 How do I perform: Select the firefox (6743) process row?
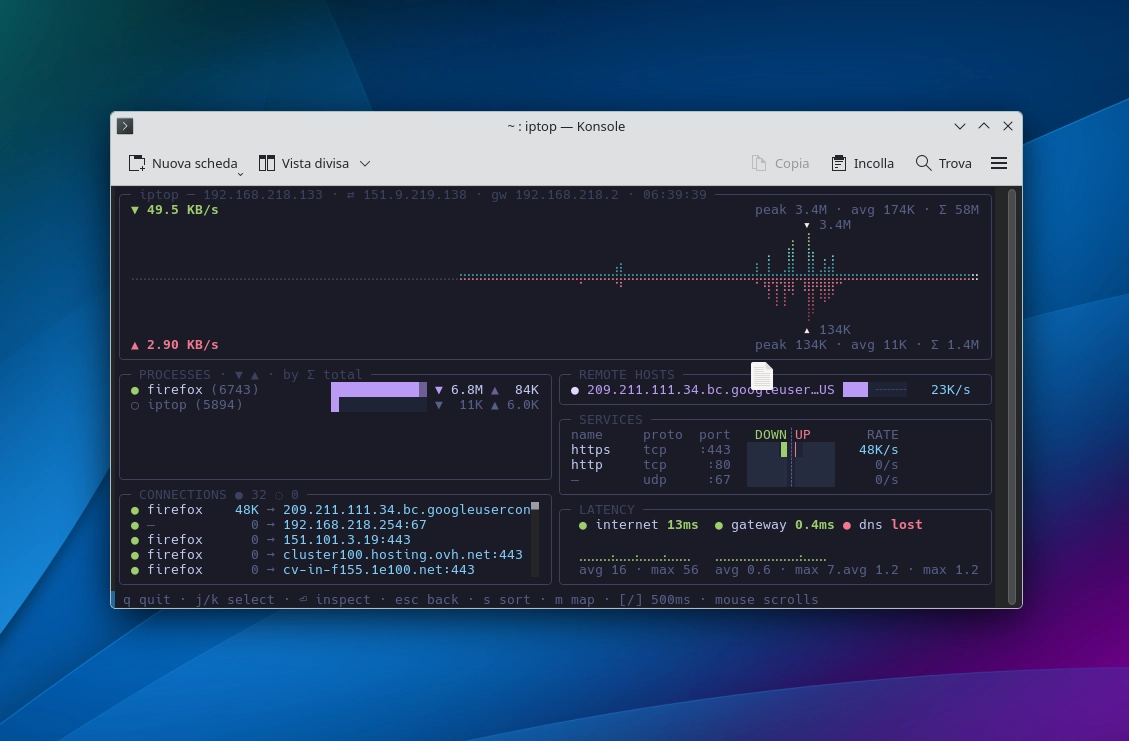335,390
